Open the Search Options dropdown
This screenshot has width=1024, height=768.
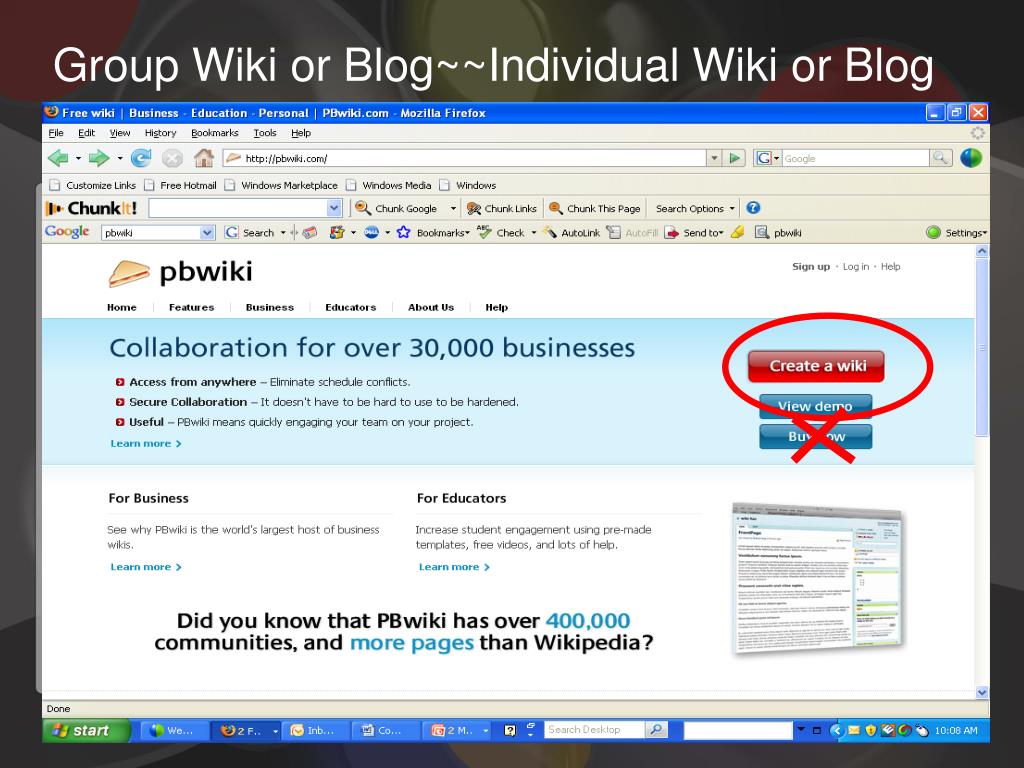[x=695, y=208]
